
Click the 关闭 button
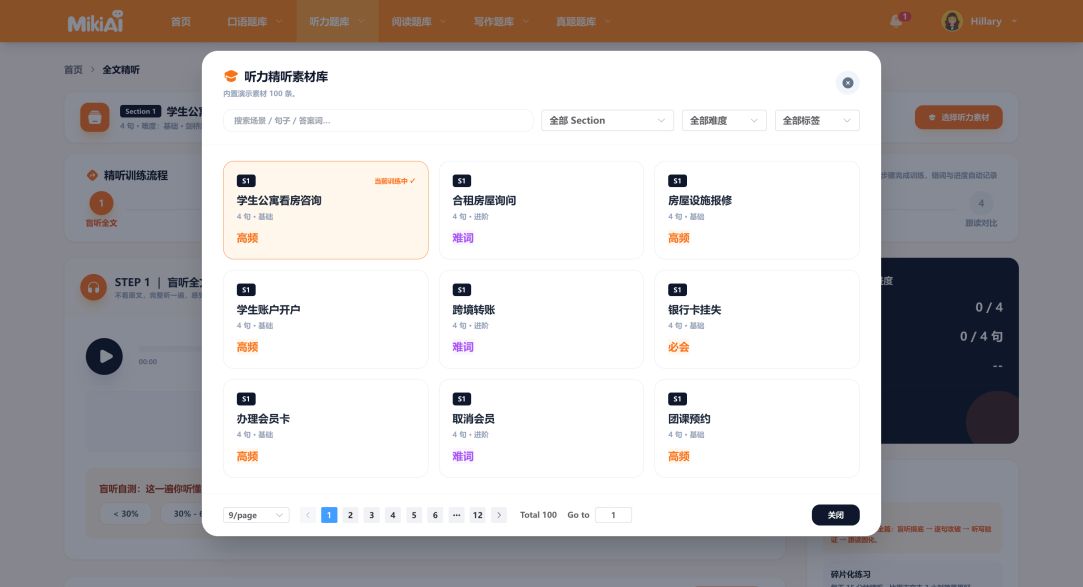tap(836, 515)
